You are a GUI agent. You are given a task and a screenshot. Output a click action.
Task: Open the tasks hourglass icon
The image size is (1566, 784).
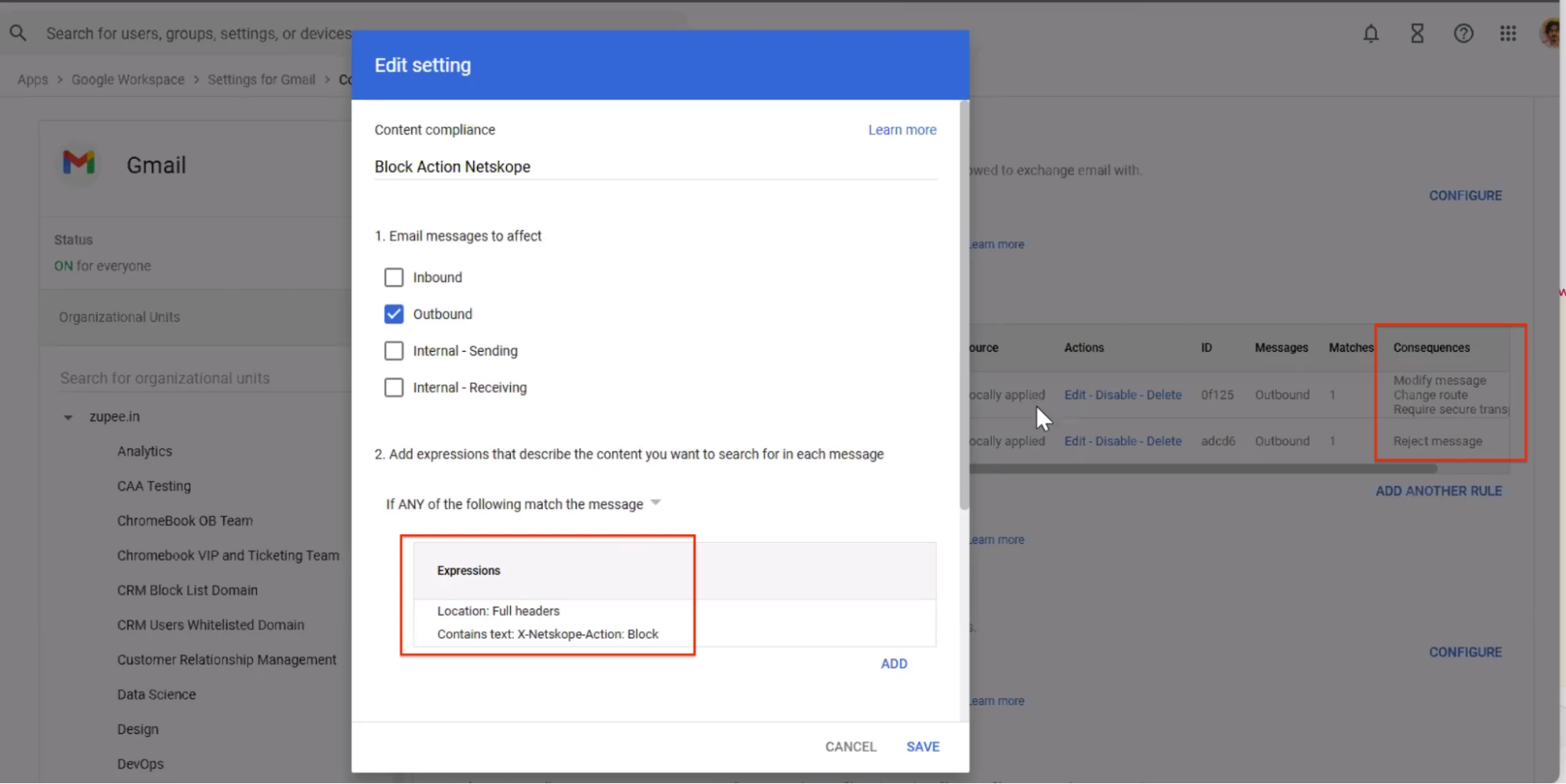[1416, 34]
